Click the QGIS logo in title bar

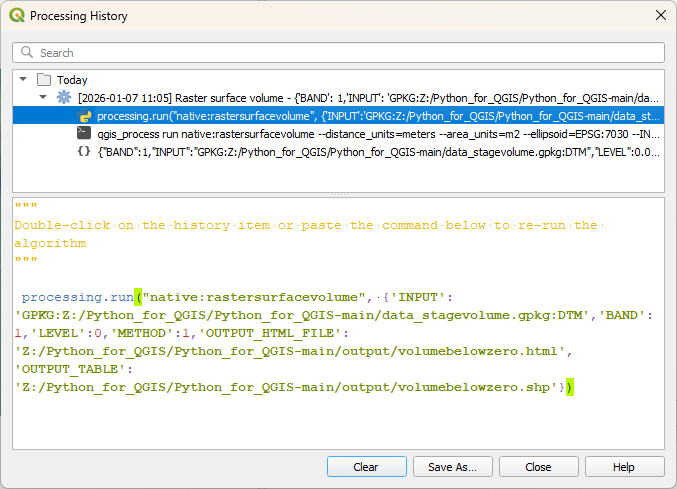coord(16,16)
